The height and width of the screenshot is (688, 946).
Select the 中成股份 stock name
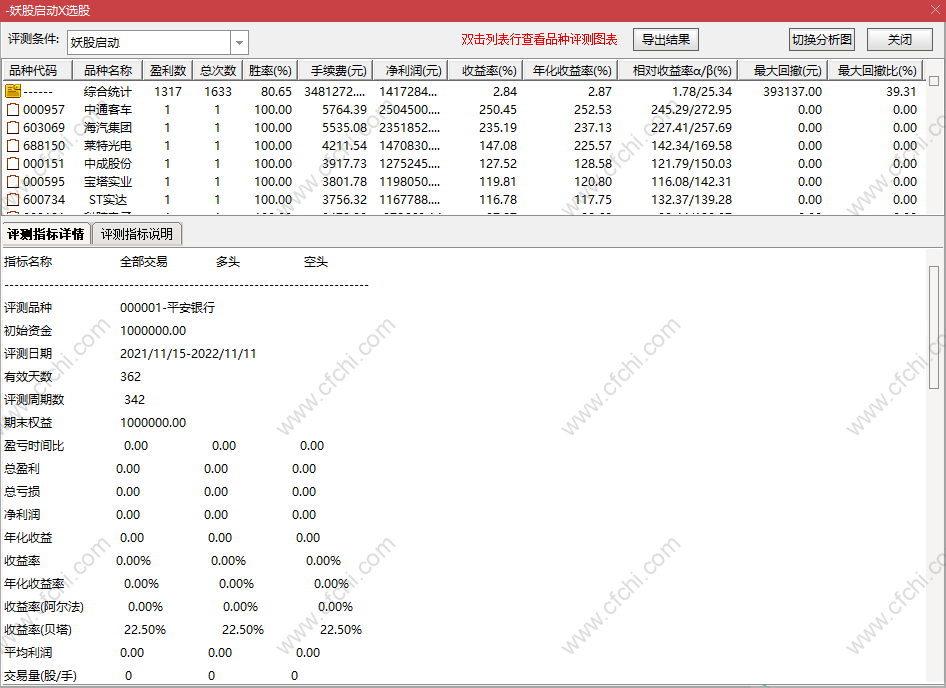107,164
